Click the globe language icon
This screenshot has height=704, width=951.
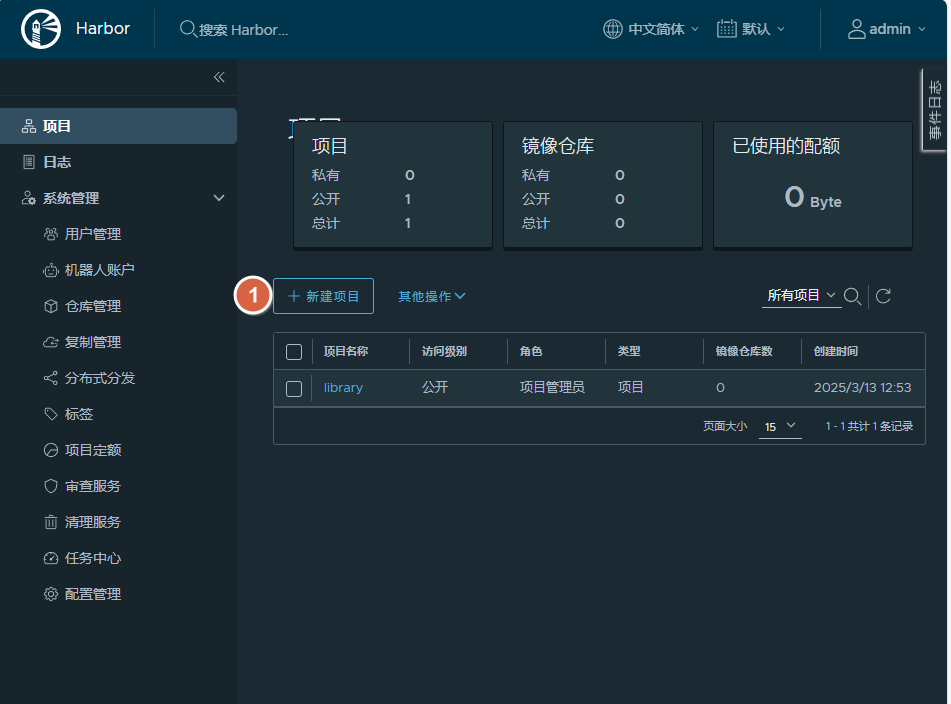[x=613, y=28]
